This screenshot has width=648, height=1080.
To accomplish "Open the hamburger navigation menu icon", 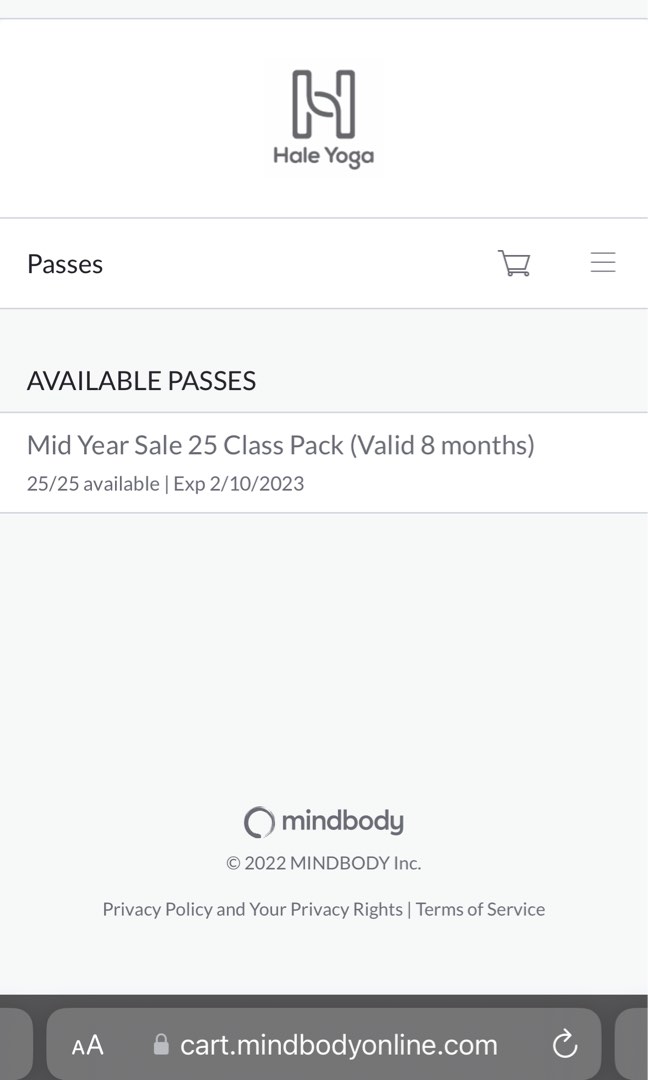I will pyautogui.click(x=603, y=262).
